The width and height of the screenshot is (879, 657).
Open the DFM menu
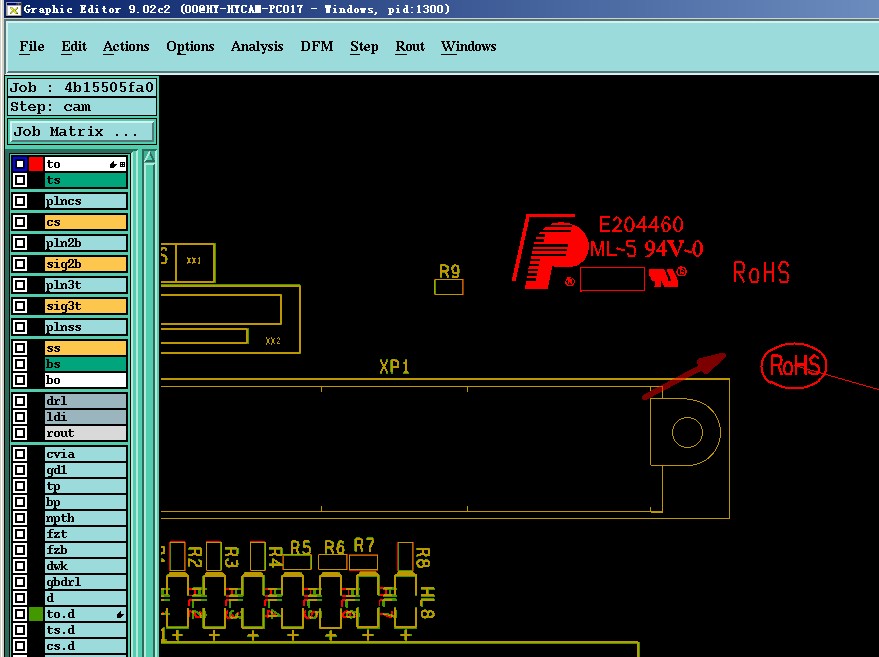tap(317, 47)
